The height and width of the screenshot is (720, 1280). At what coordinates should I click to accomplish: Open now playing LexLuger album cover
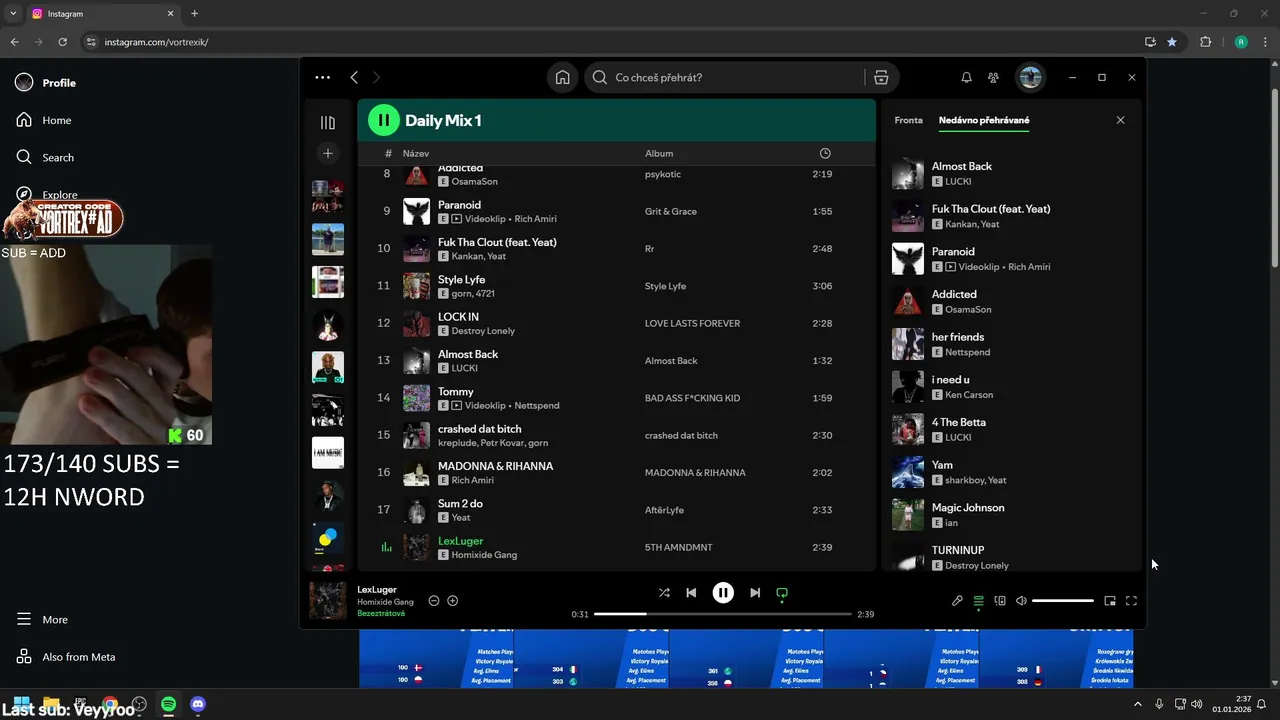click(328, 601)
